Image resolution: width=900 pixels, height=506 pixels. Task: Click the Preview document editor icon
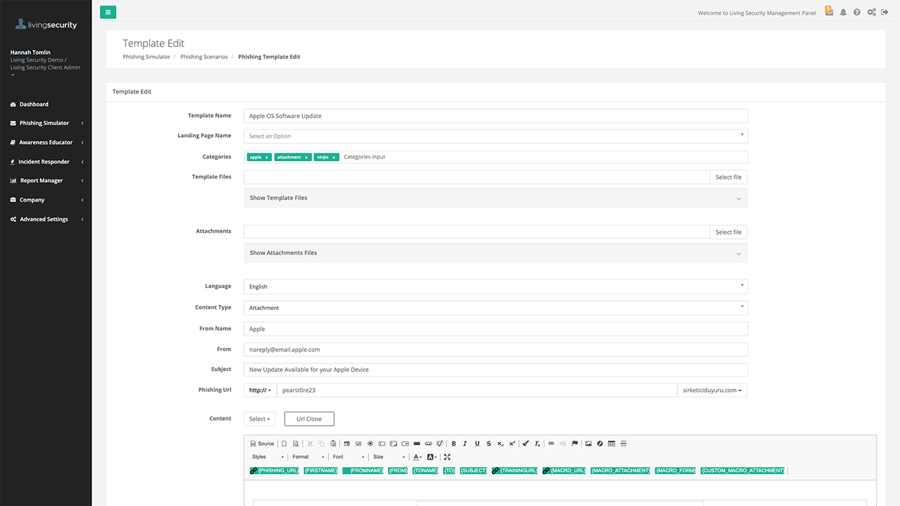click(296, 443)
